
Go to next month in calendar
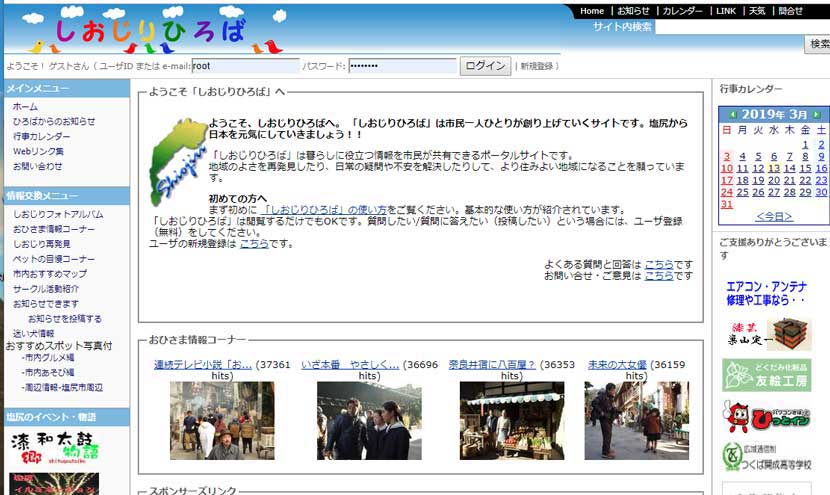tap(817, 114)
